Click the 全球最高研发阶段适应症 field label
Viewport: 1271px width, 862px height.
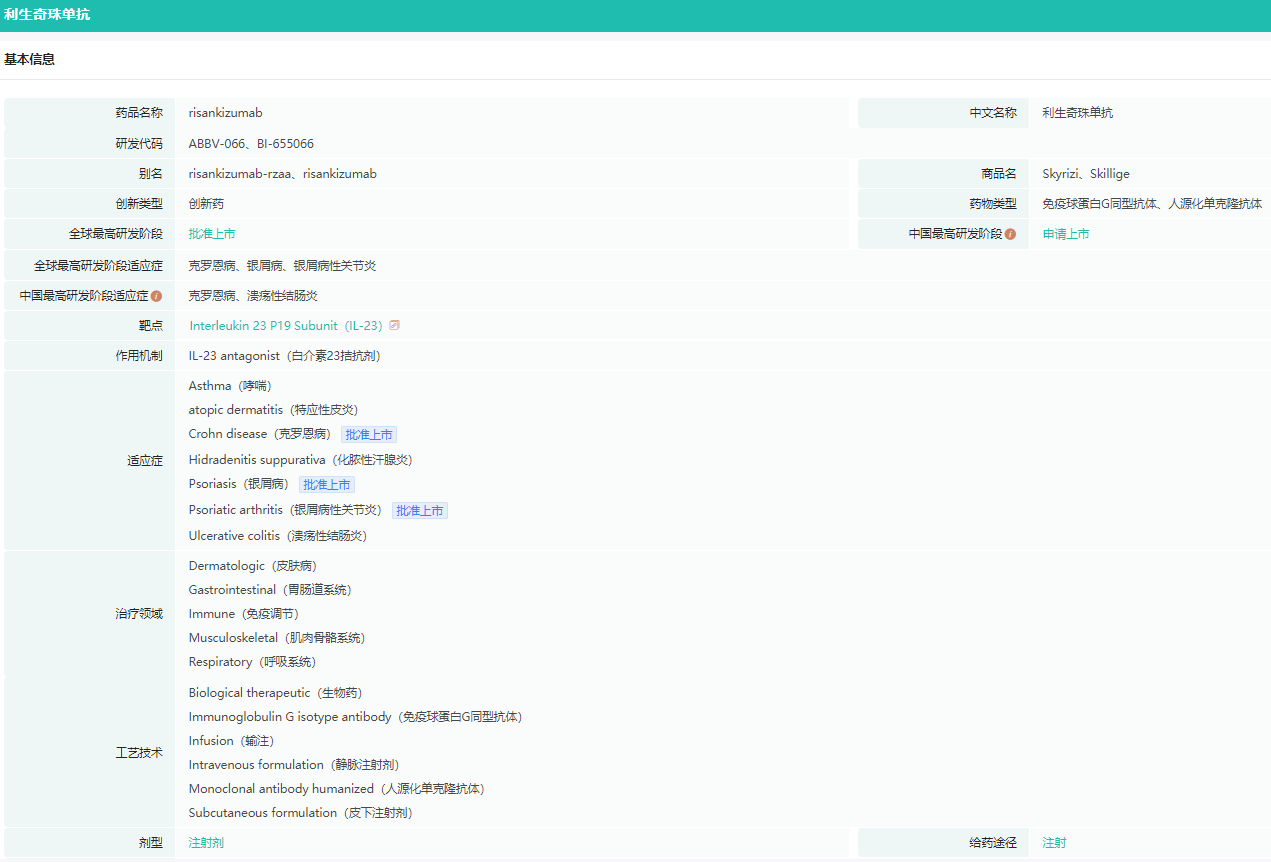tap(98, 266)
